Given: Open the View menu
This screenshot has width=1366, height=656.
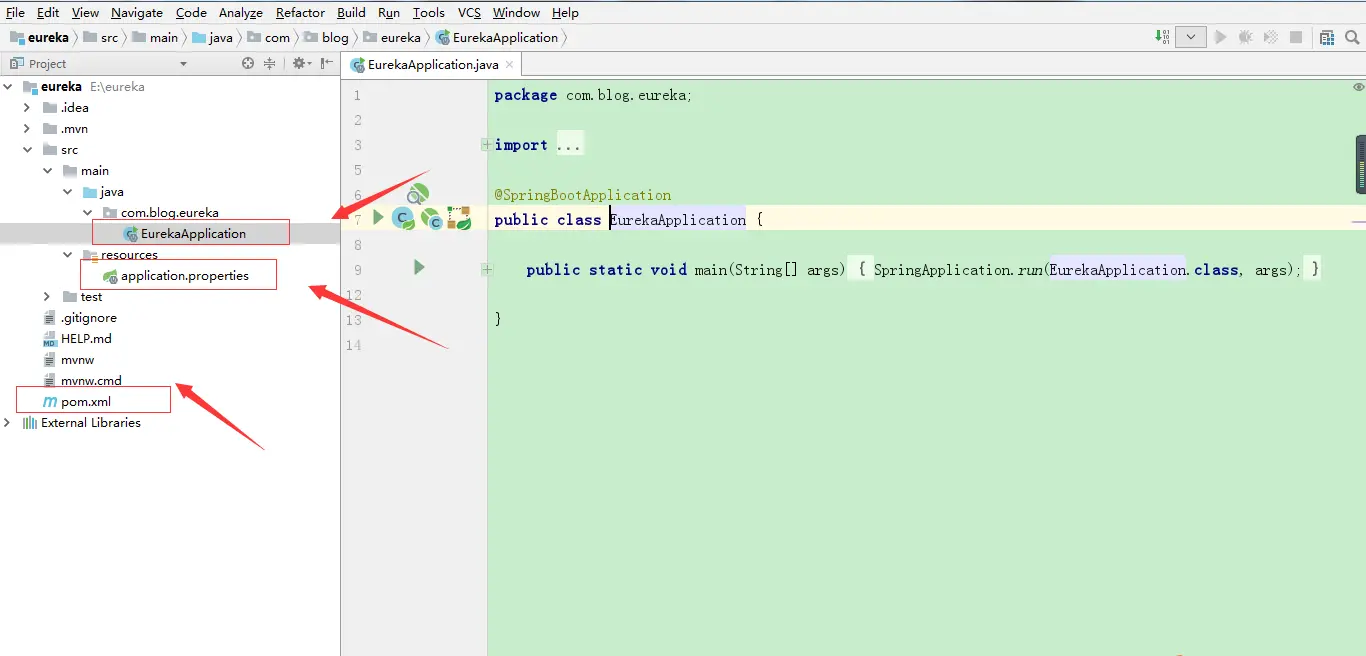Looking at the screenshot, I should tap(85, 12).
